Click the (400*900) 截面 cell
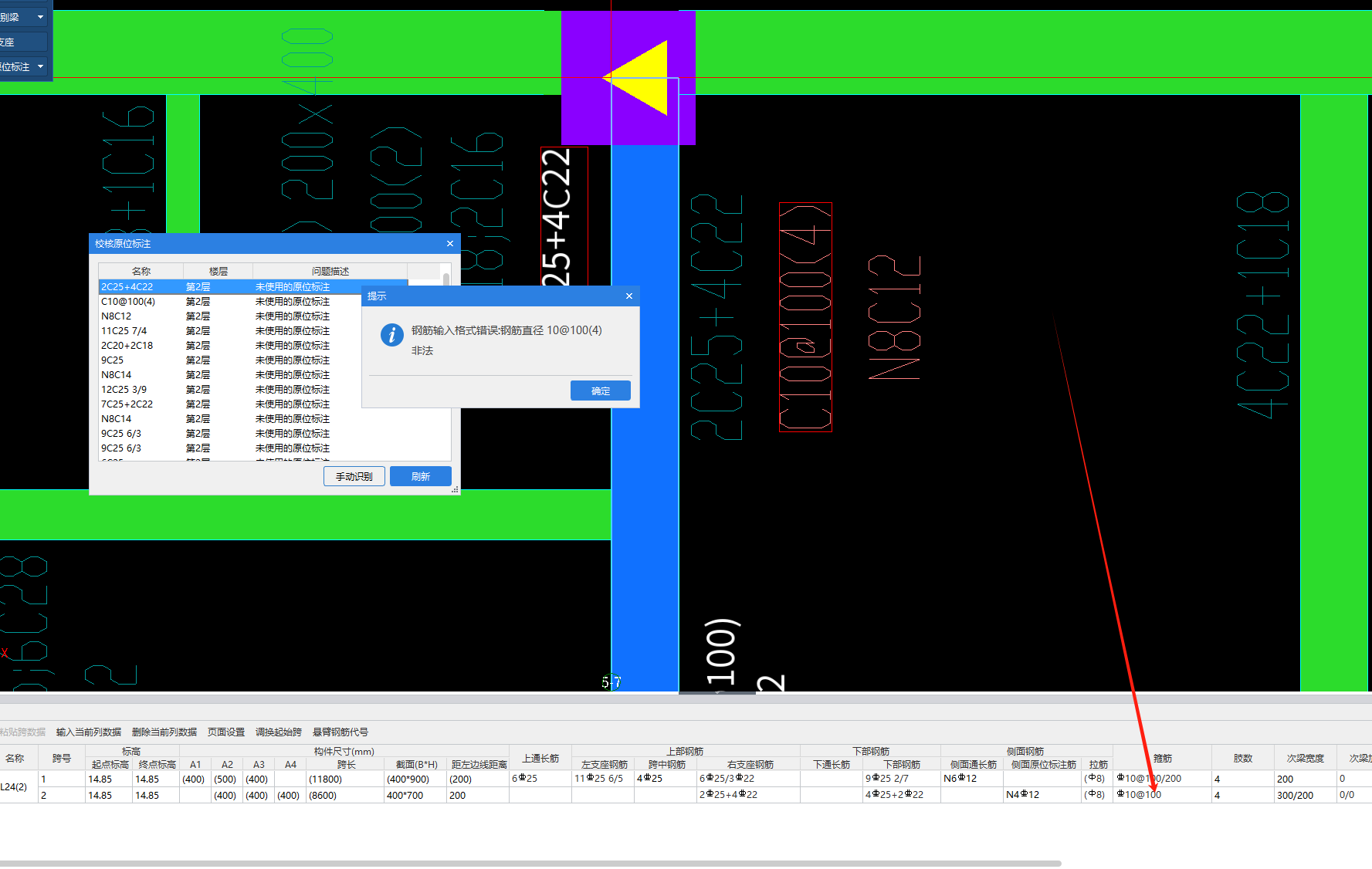 coord(415,779)
